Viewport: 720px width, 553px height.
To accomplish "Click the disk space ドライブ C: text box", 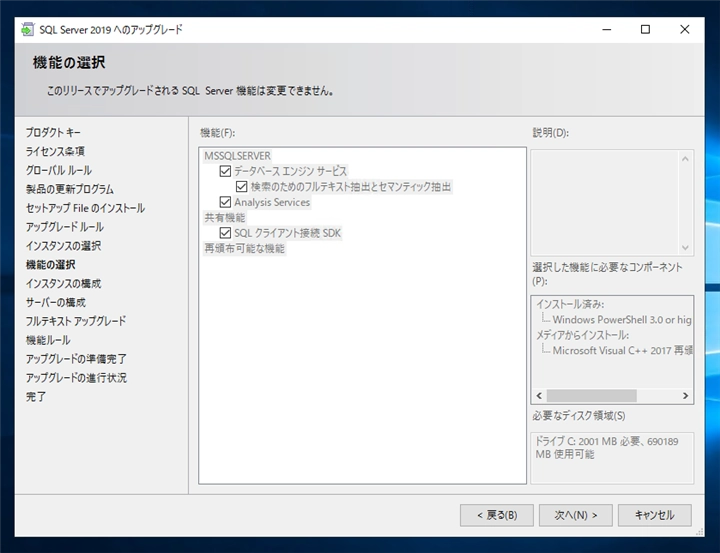I will 612,457.
